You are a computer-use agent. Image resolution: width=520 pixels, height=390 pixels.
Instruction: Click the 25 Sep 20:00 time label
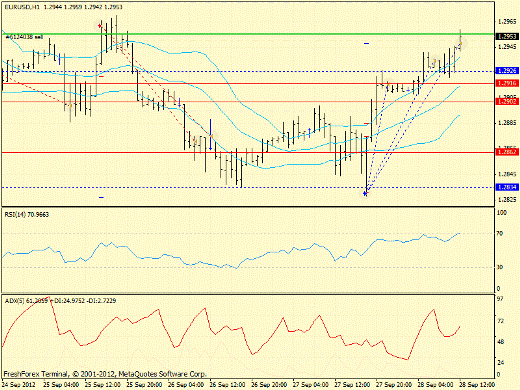[x=144, y=384]
